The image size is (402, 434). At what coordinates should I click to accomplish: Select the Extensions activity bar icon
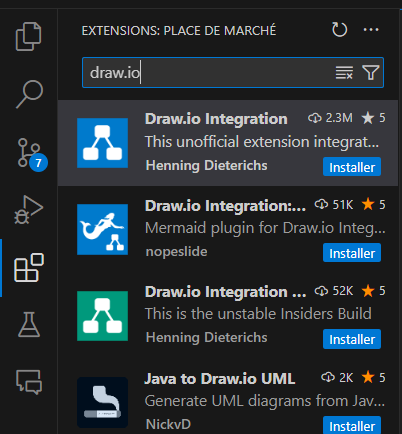click(29, 268)
